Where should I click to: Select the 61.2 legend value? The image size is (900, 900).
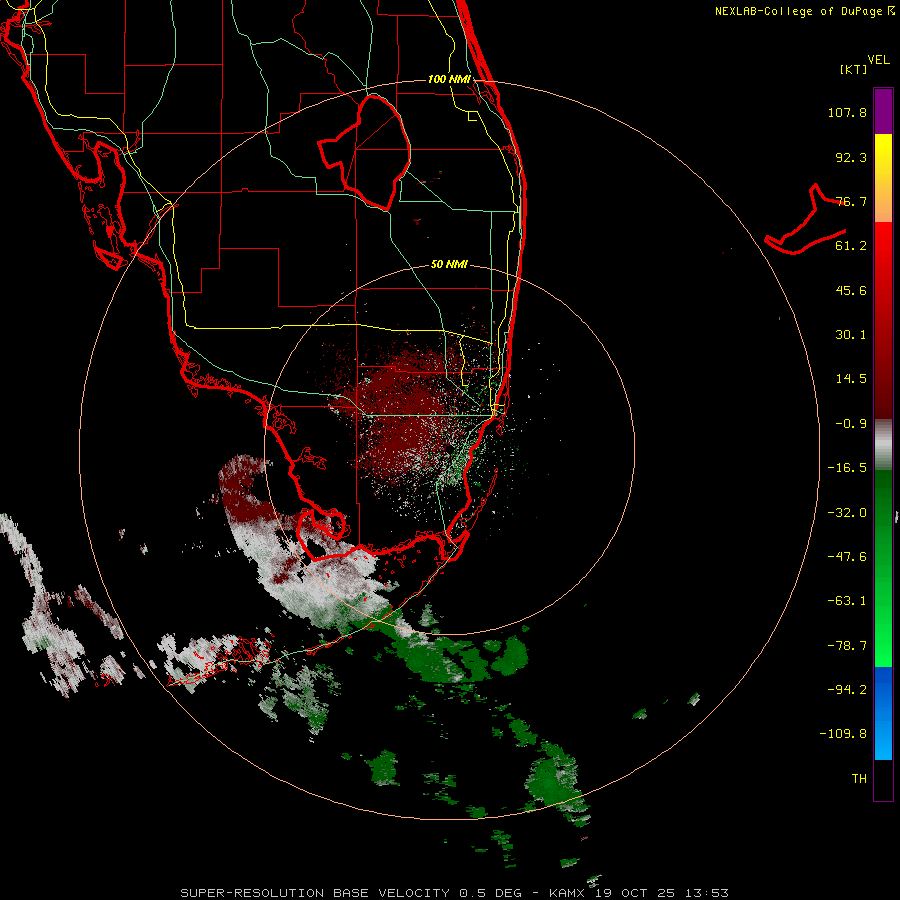point(851,246)
